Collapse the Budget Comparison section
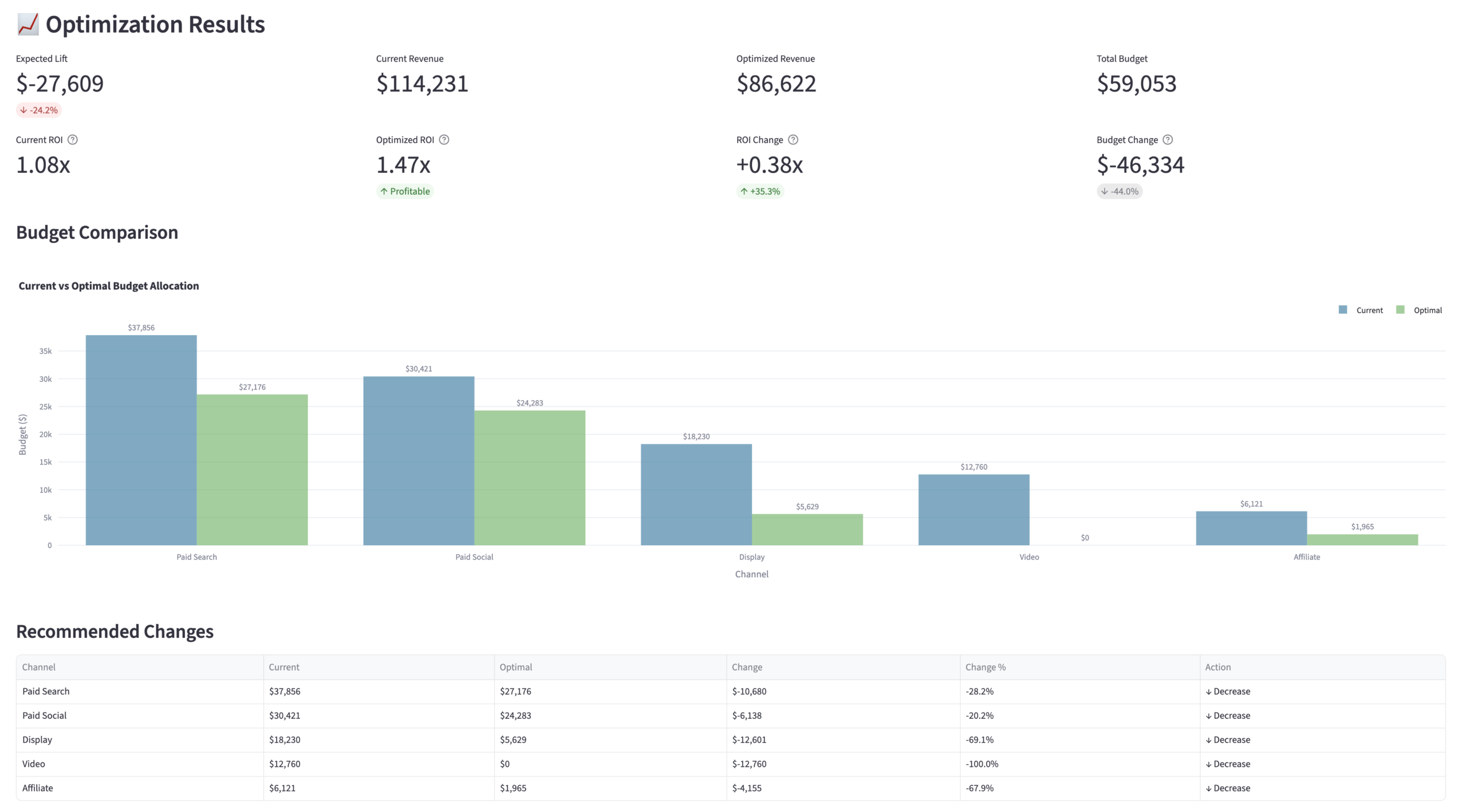1466x812 pixels. click(x=97, y=232)
